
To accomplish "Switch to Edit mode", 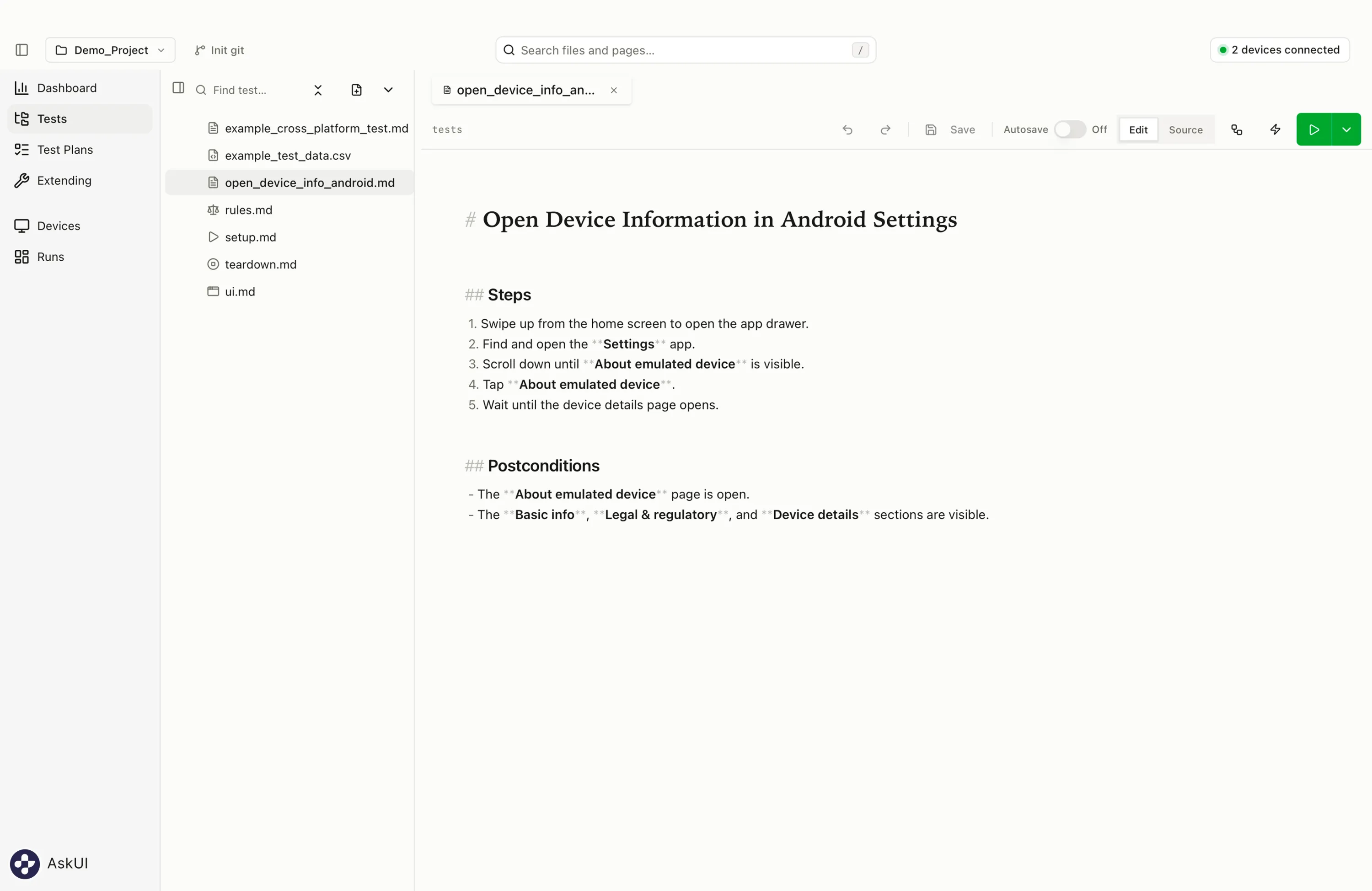I will pos(1137,130).
